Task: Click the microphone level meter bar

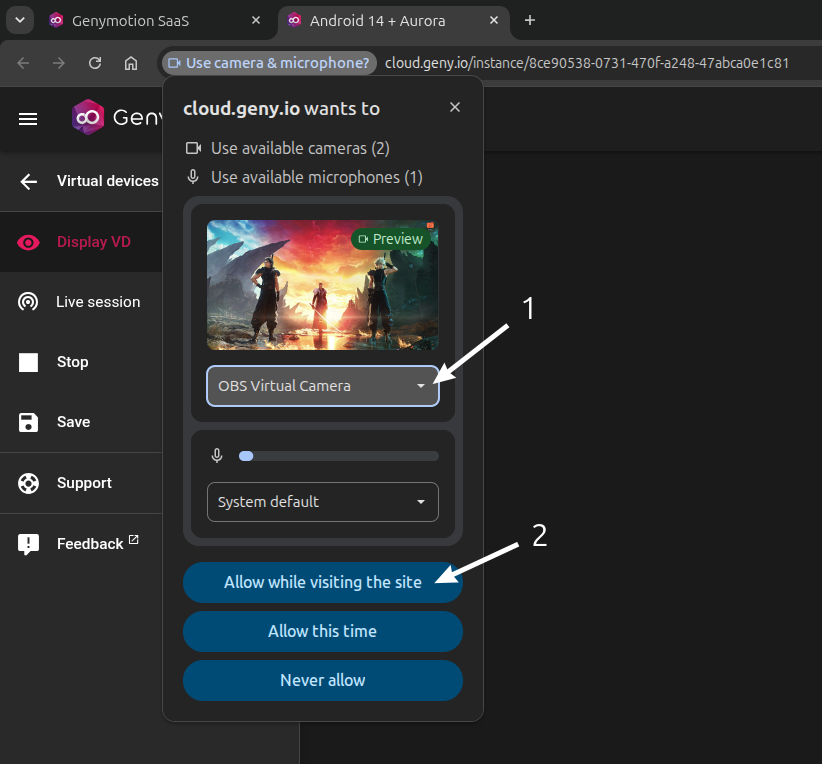Action: [x=339, y=456]
